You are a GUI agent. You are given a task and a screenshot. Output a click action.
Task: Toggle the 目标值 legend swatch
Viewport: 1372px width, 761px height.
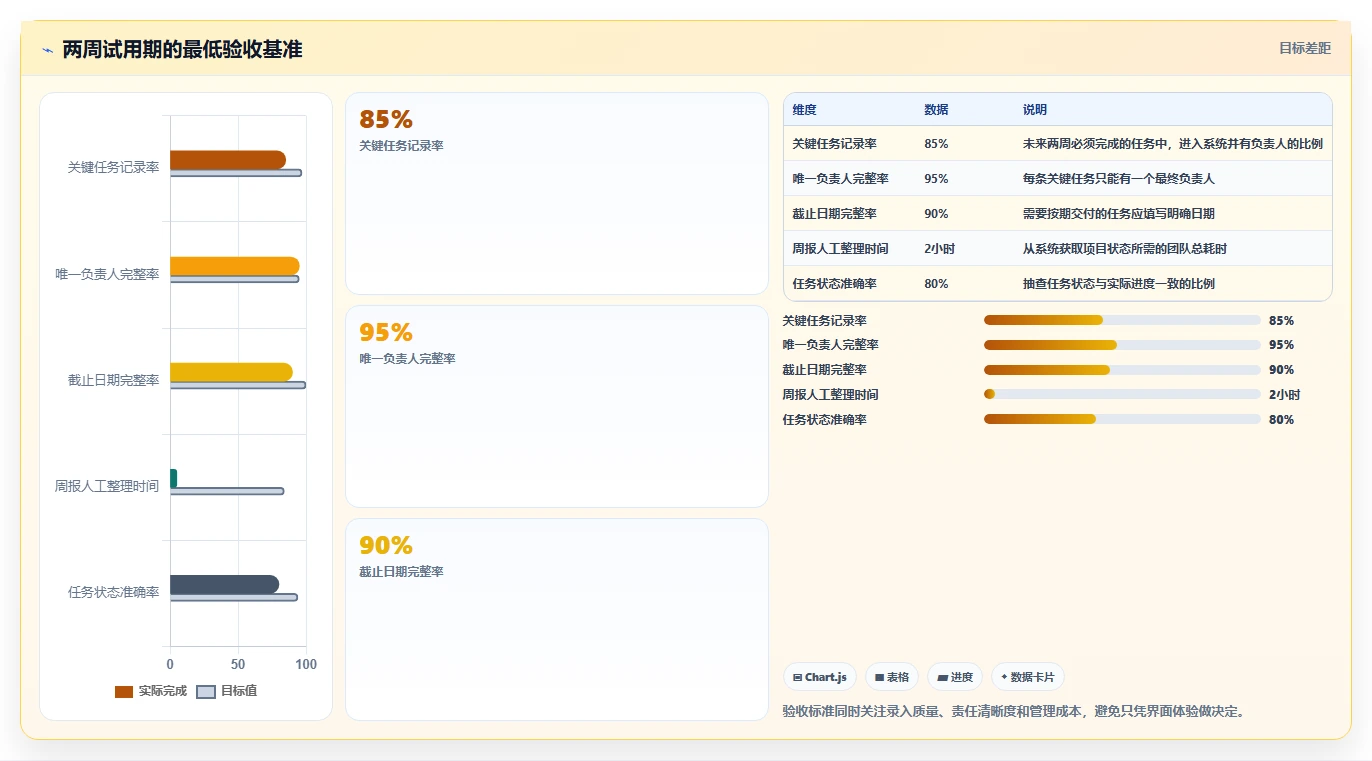tap(206, 692)
